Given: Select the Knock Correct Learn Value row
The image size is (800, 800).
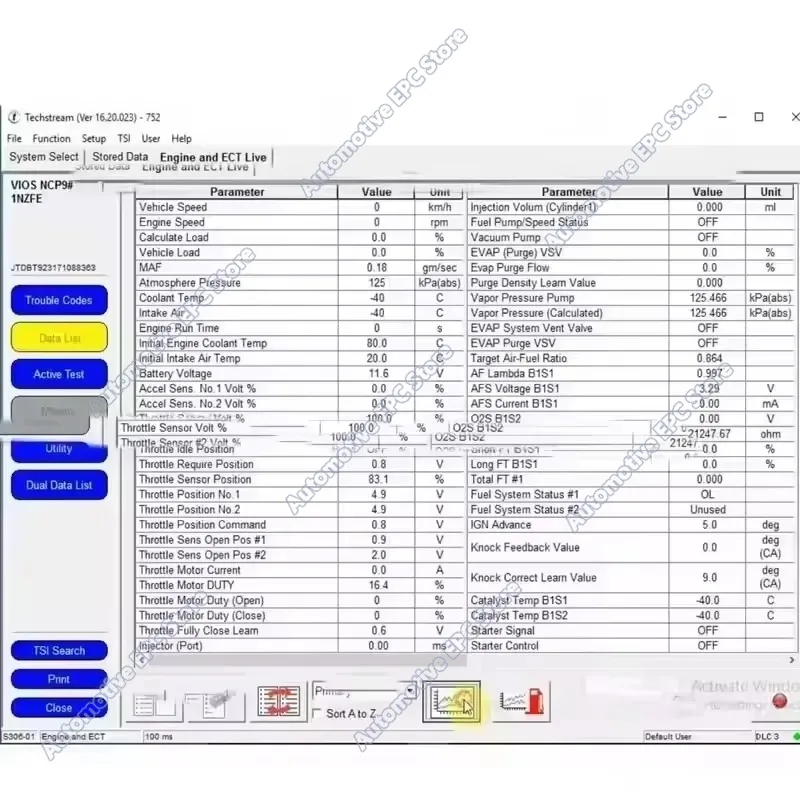Looking at the screenshot, I should coord(631,578).
